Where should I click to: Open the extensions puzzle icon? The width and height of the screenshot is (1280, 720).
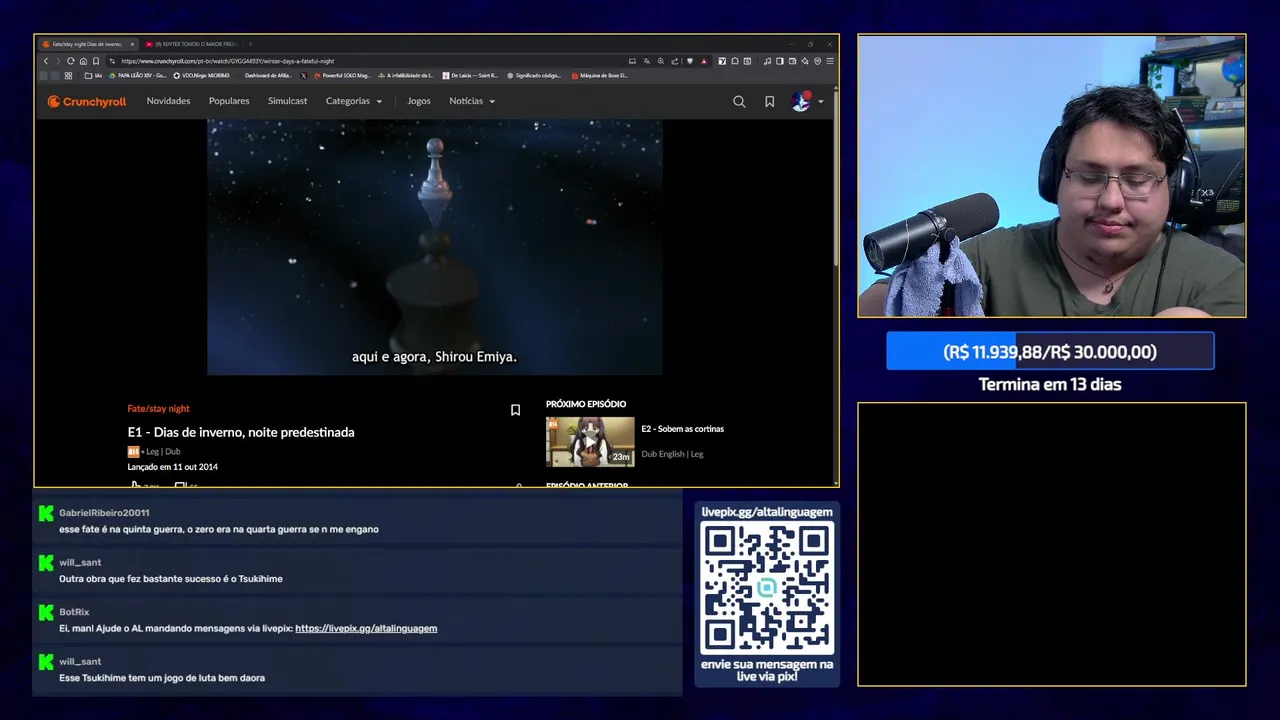coord(735,61)
